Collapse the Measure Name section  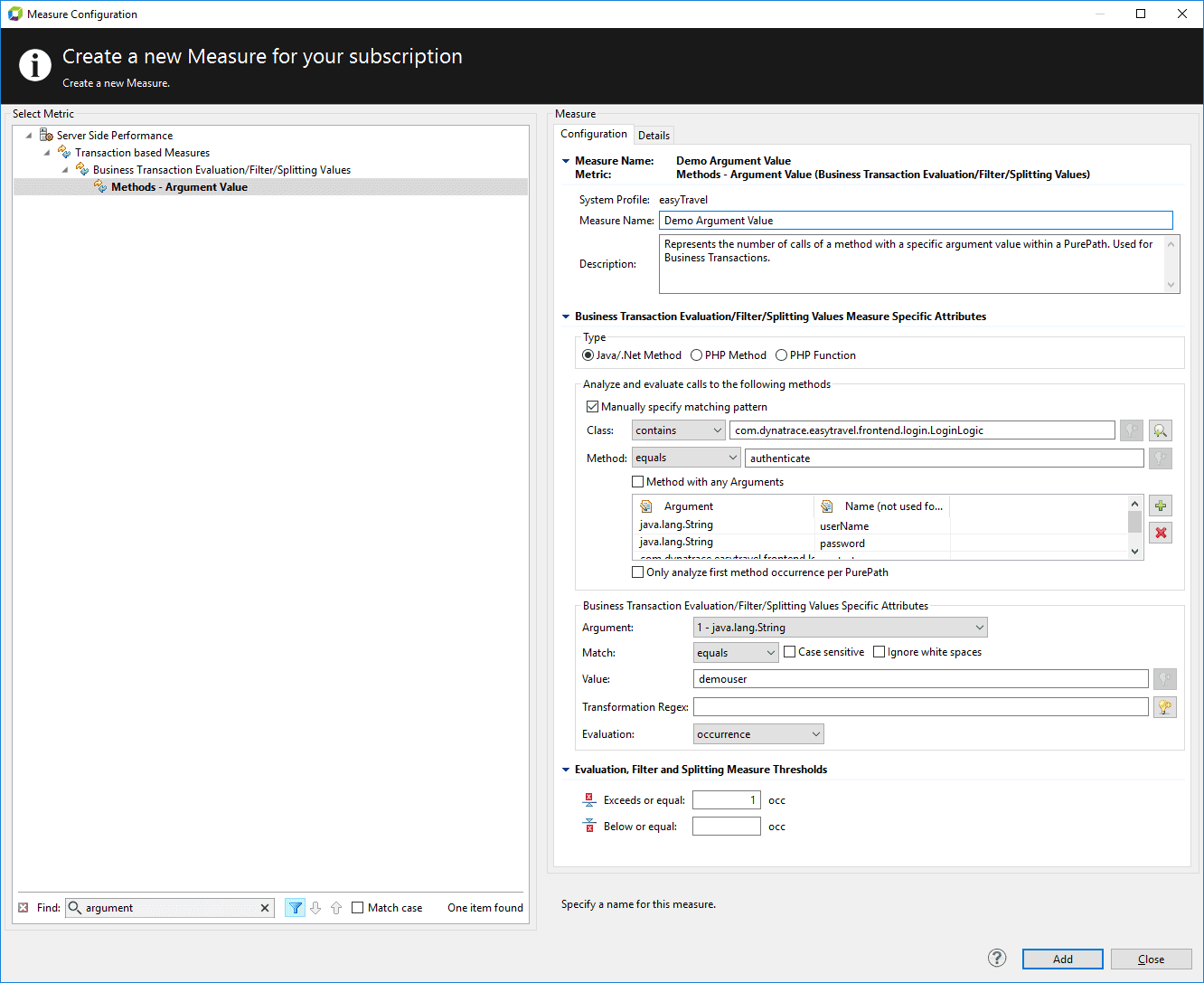(x=566, y=161)
